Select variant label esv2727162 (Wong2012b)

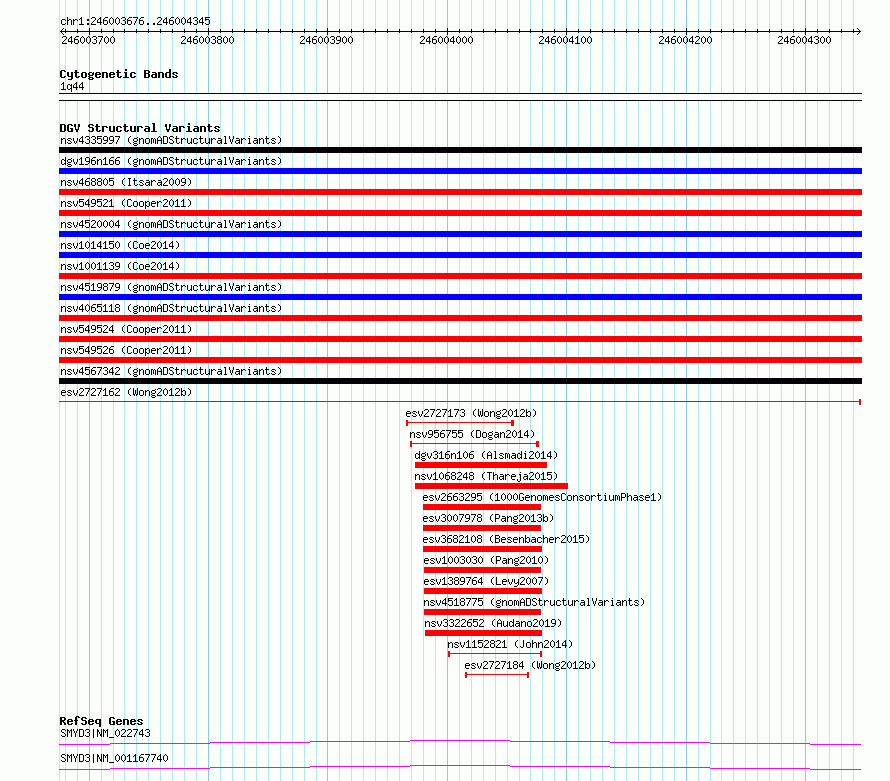click(126, 392)
